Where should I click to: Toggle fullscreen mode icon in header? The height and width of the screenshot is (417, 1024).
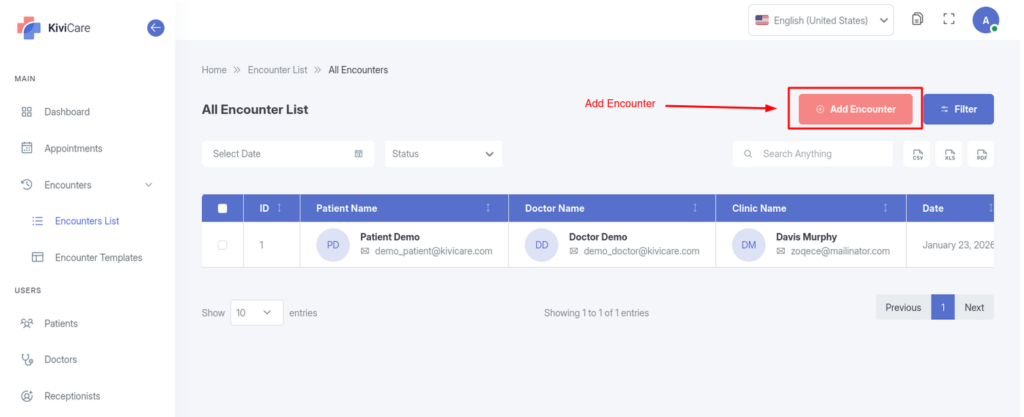pos(949,19)
